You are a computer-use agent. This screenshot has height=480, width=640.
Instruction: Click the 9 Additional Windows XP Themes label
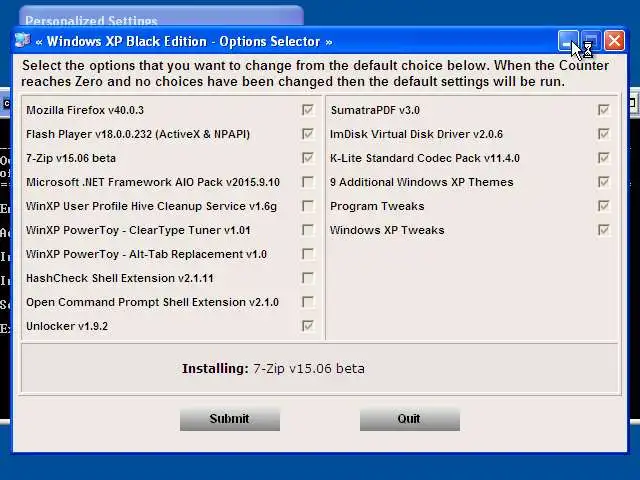click(422, 182)
